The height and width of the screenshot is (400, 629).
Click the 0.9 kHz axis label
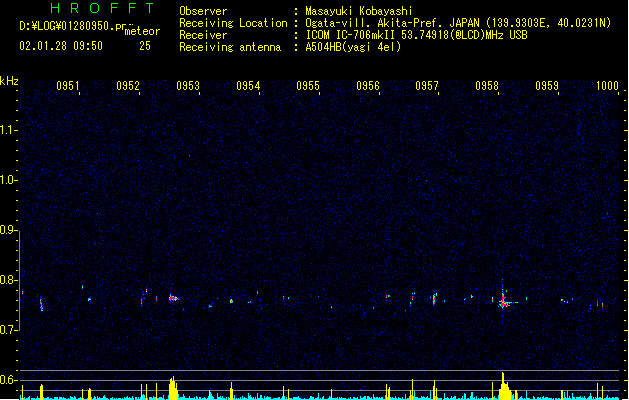(x=9, y=230)
